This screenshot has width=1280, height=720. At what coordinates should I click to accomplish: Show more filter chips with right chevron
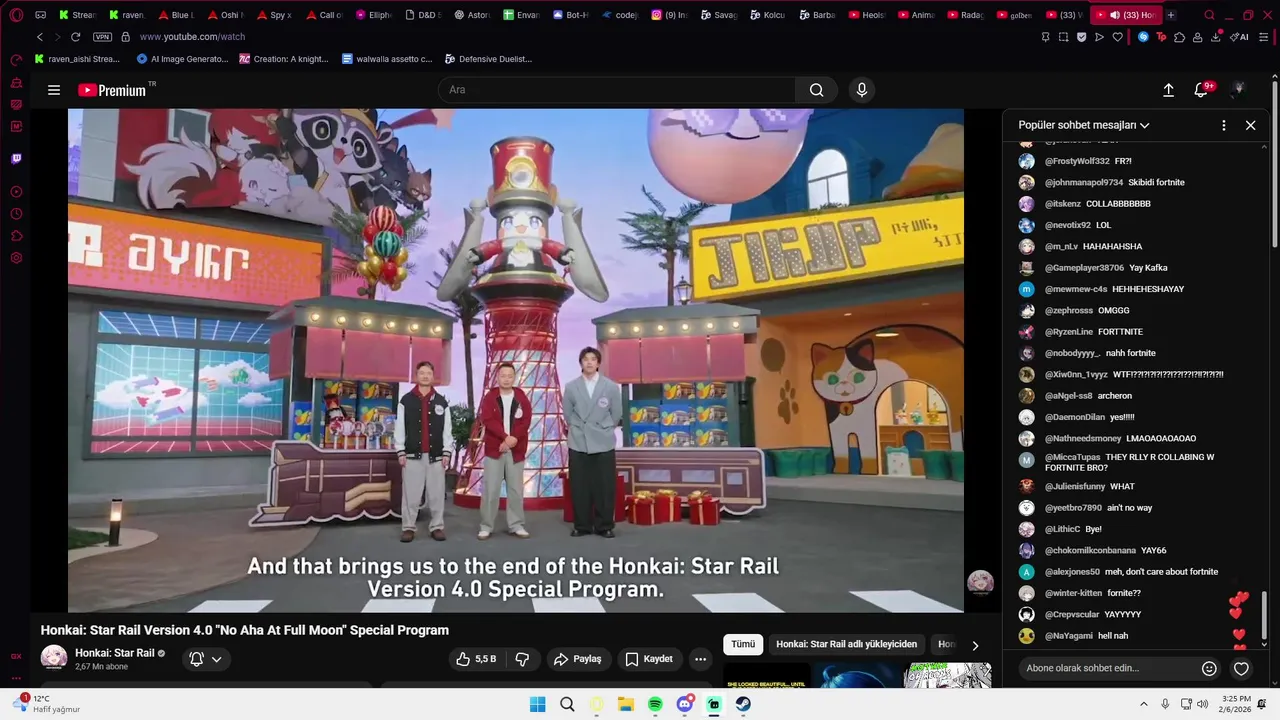click(975, 645)
